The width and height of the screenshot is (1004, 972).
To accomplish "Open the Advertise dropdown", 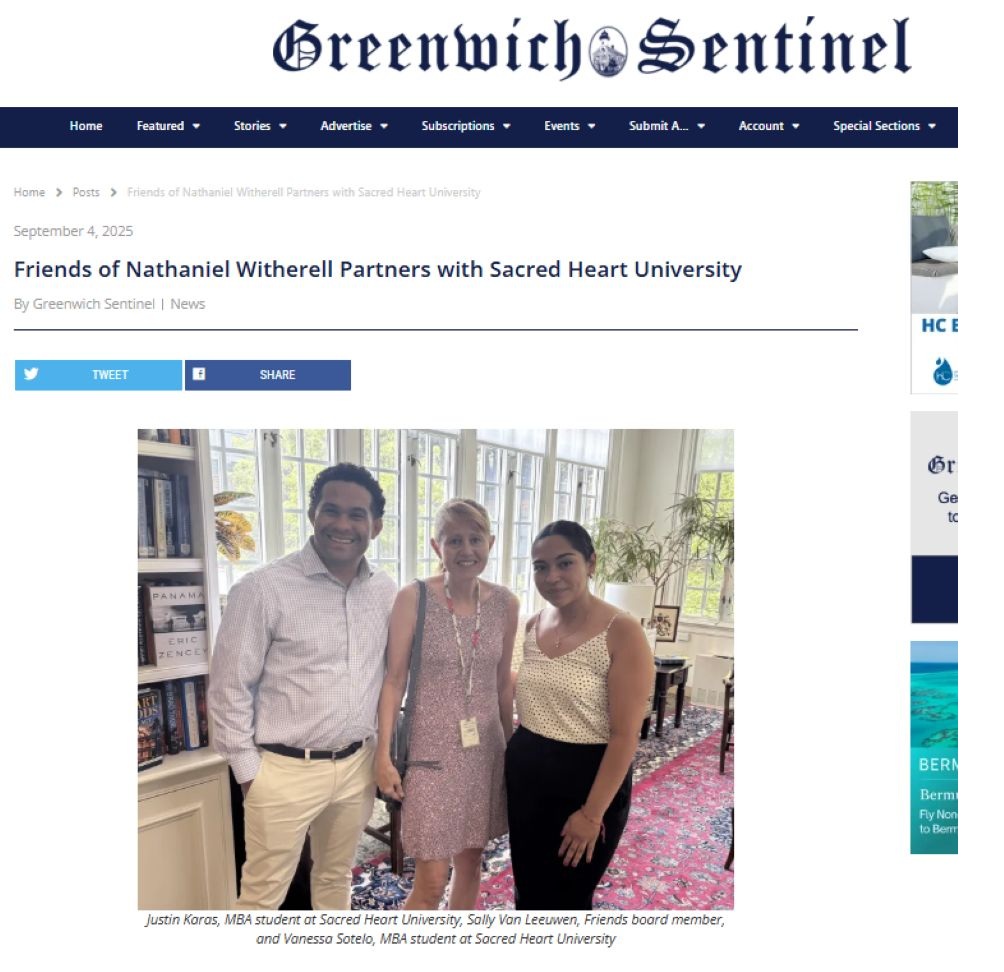I will [354, 126].
